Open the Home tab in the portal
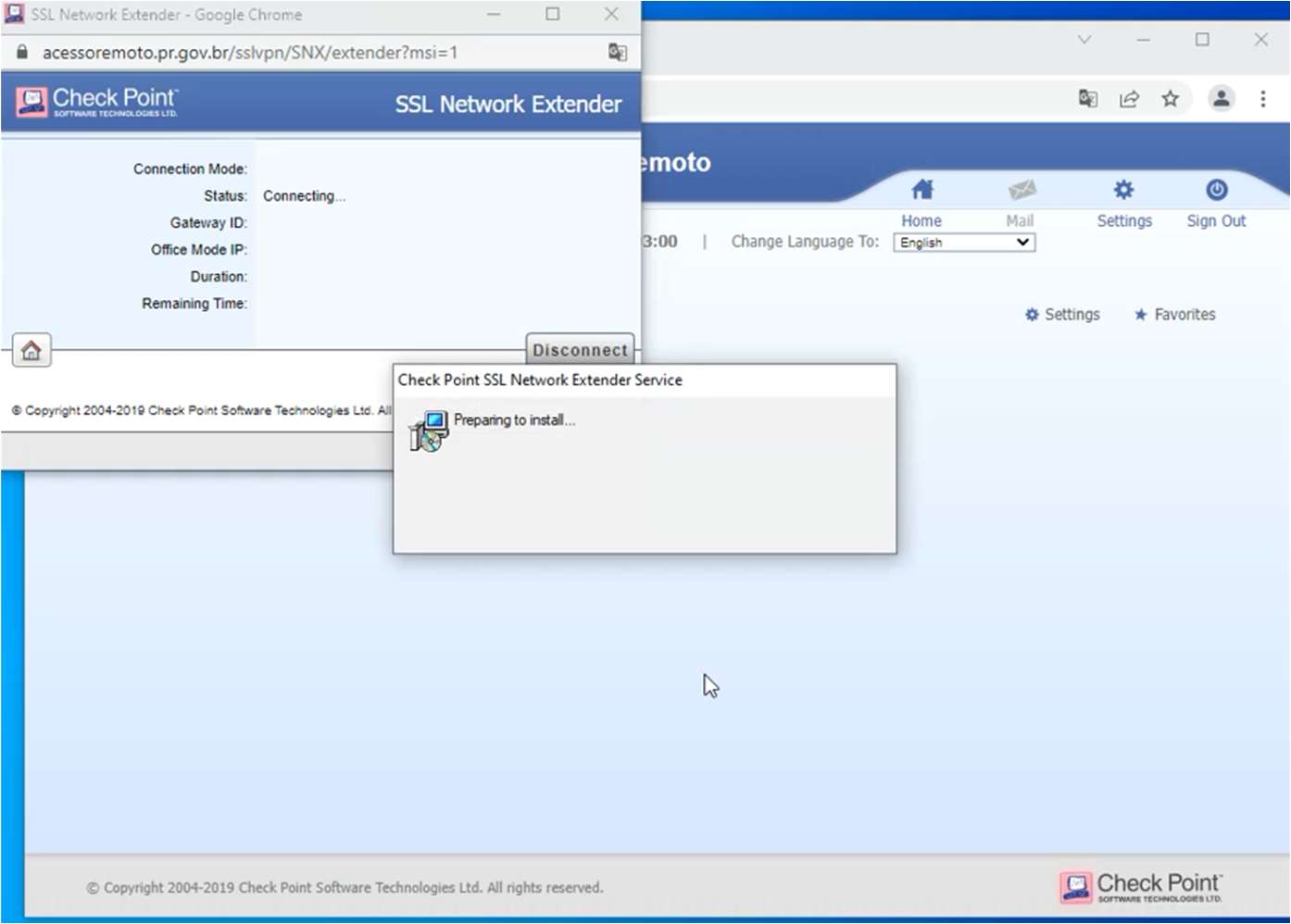1291x924 pixels. [921, 221]
